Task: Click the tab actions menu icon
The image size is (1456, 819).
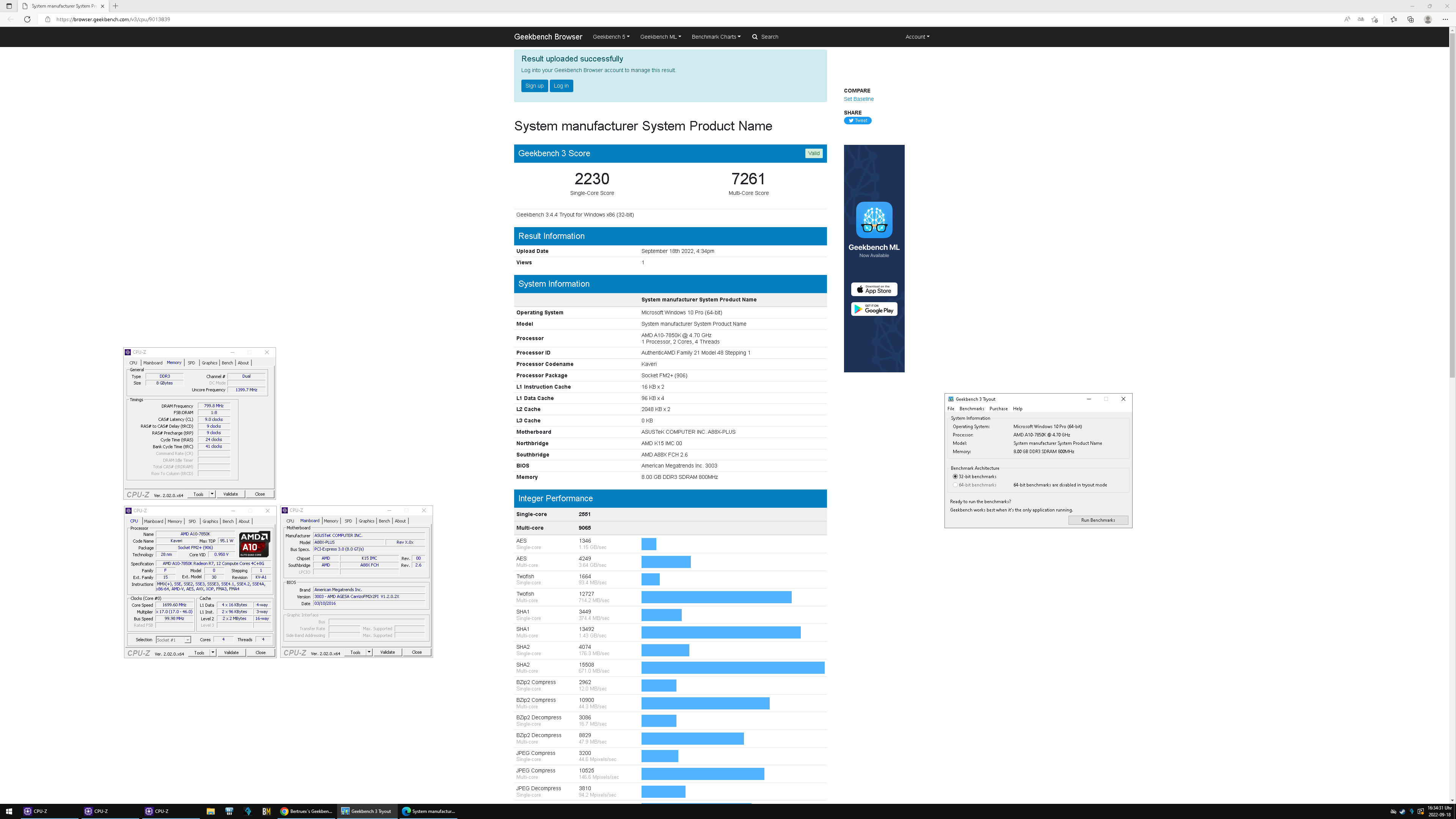Action: [x=8, y=6]
